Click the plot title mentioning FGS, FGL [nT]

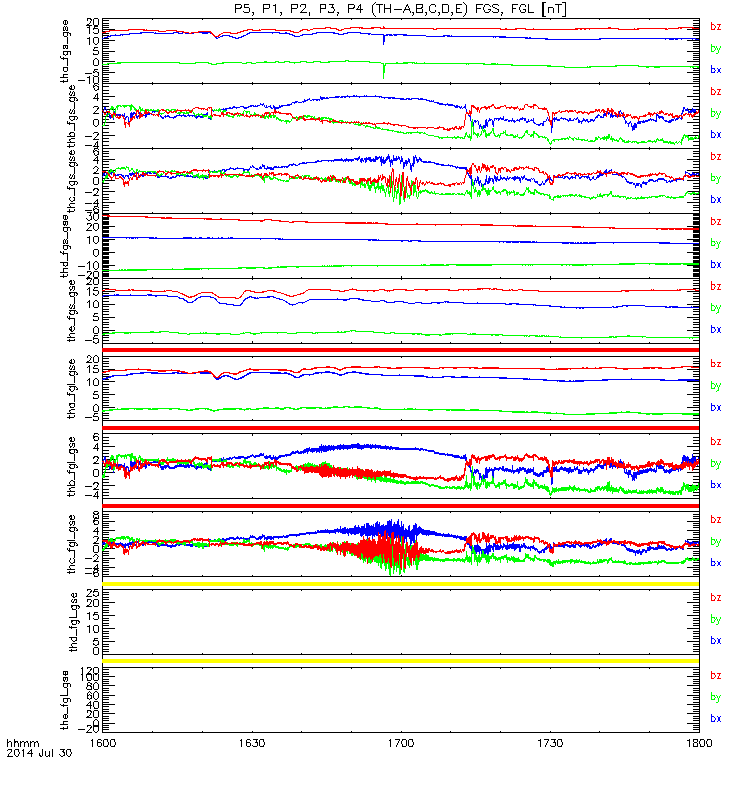(400, 9)
